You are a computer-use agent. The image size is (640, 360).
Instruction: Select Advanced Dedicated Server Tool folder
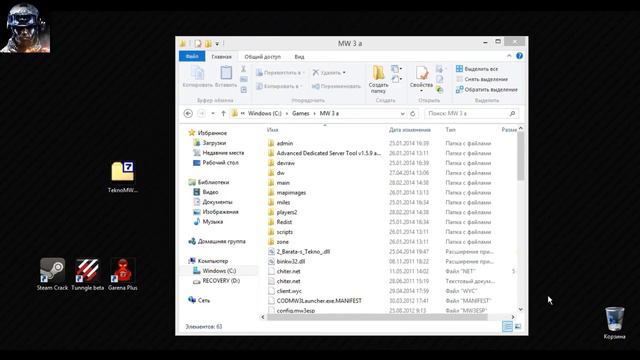324,153
